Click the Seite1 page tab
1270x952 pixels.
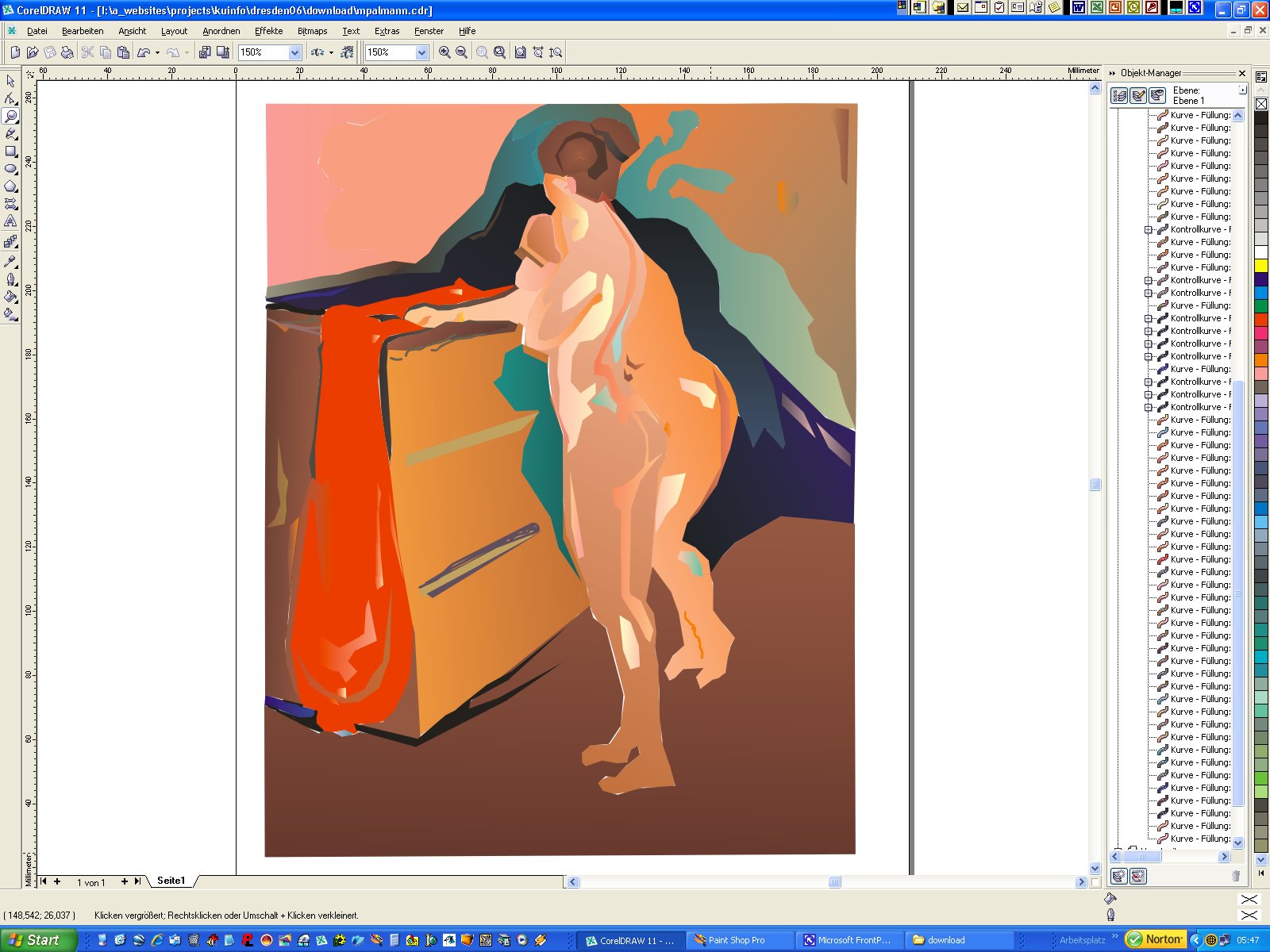click(x=171, y=881)
